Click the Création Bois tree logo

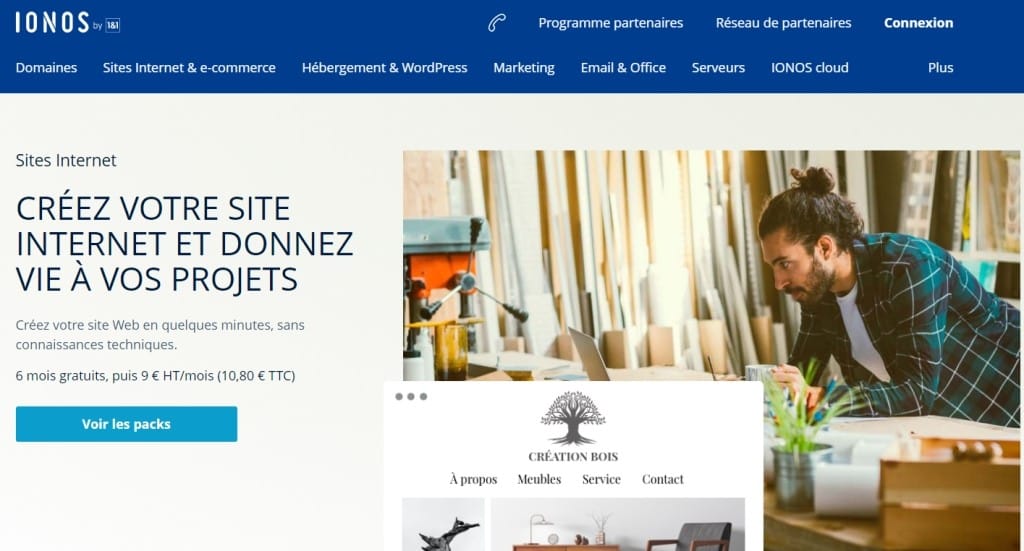(x=573, y=418)
